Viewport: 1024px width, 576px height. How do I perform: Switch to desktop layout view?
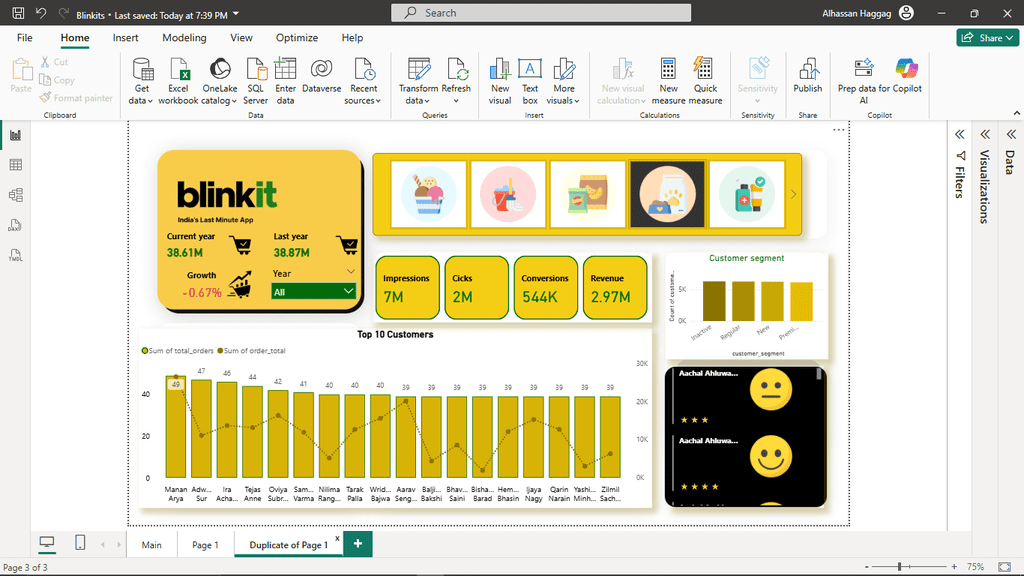tap(47, 542)
